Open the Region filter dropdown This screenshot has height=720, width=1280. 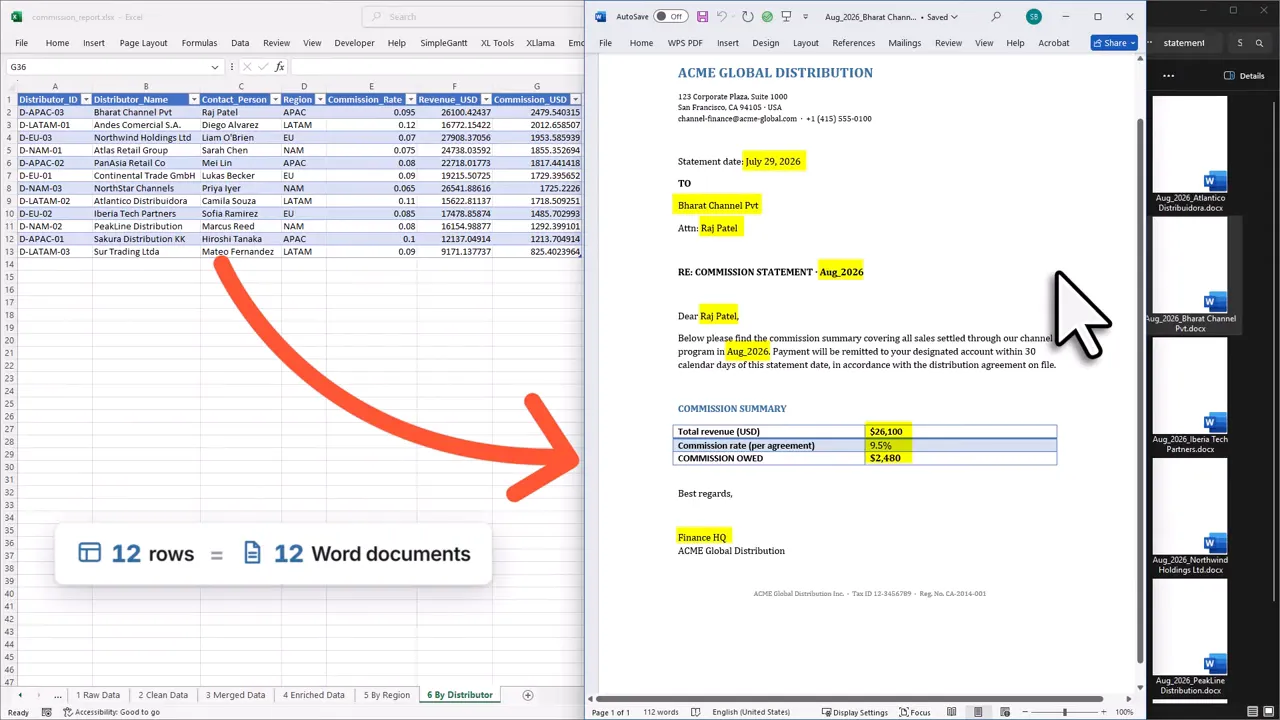[x=320, y=100]
